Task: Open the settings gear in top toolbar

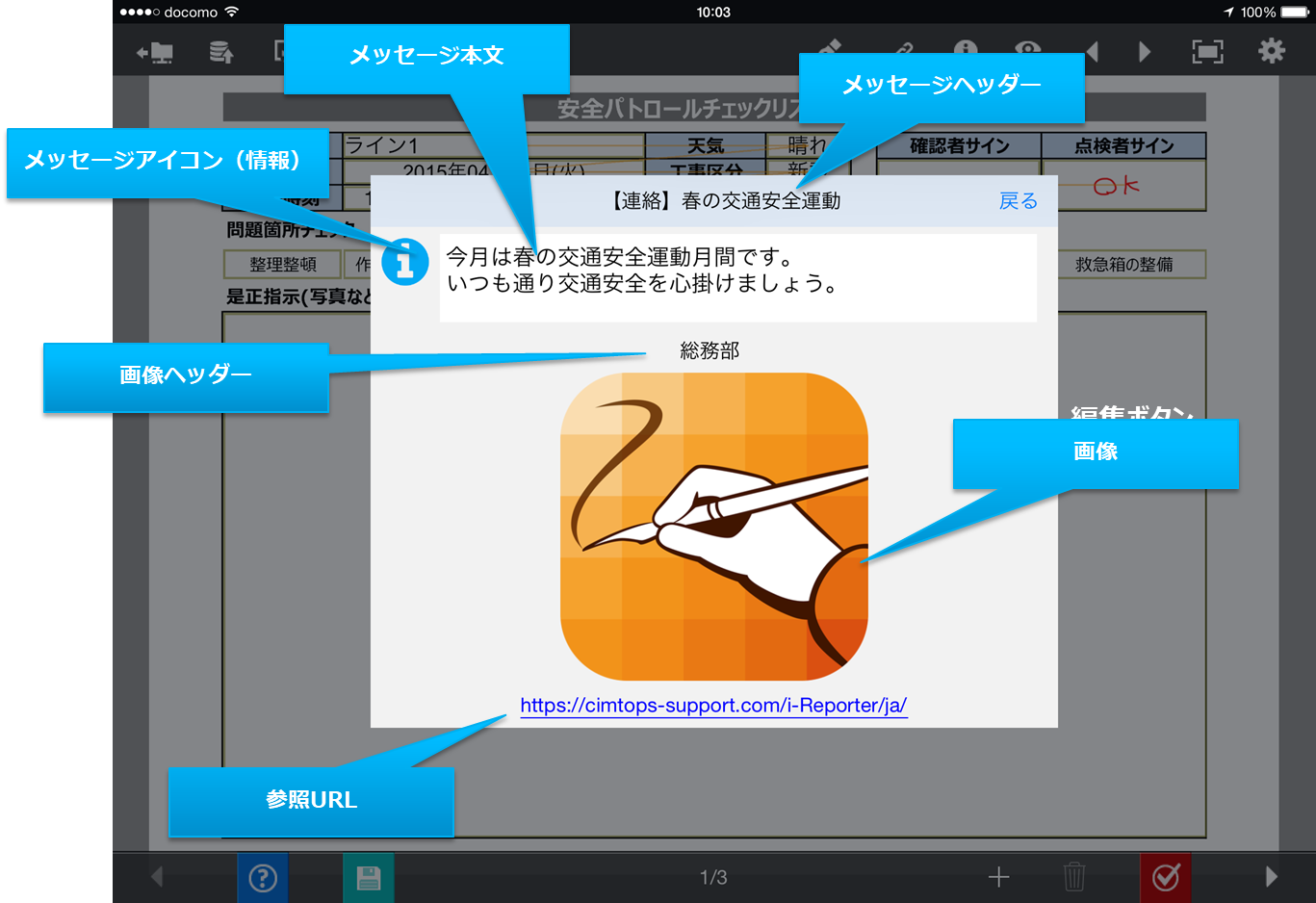Action: (1272, 51)
